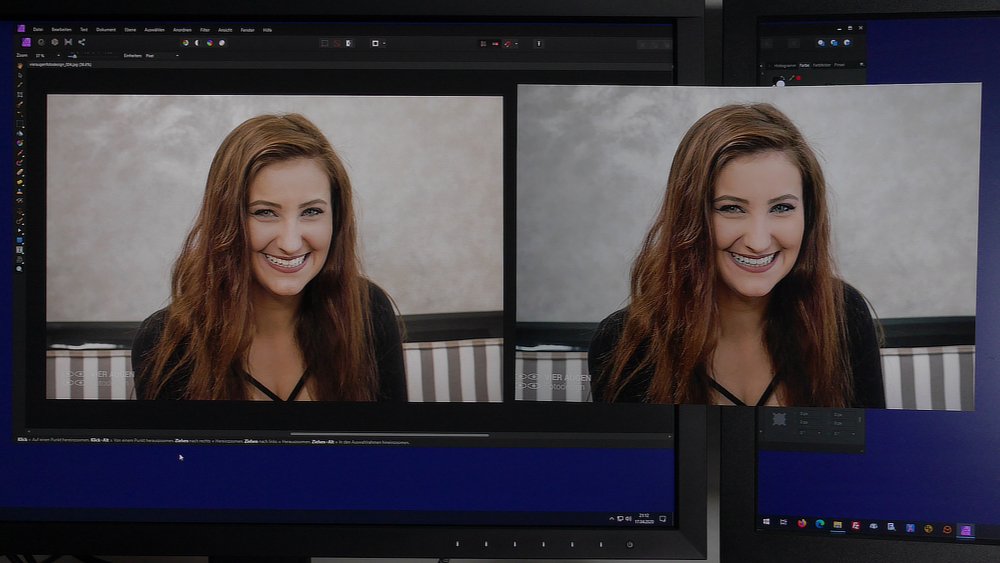Open the Filter menu
Image resolution: width=1000 pixels, height=563 pixels.
tap(205, 30)
